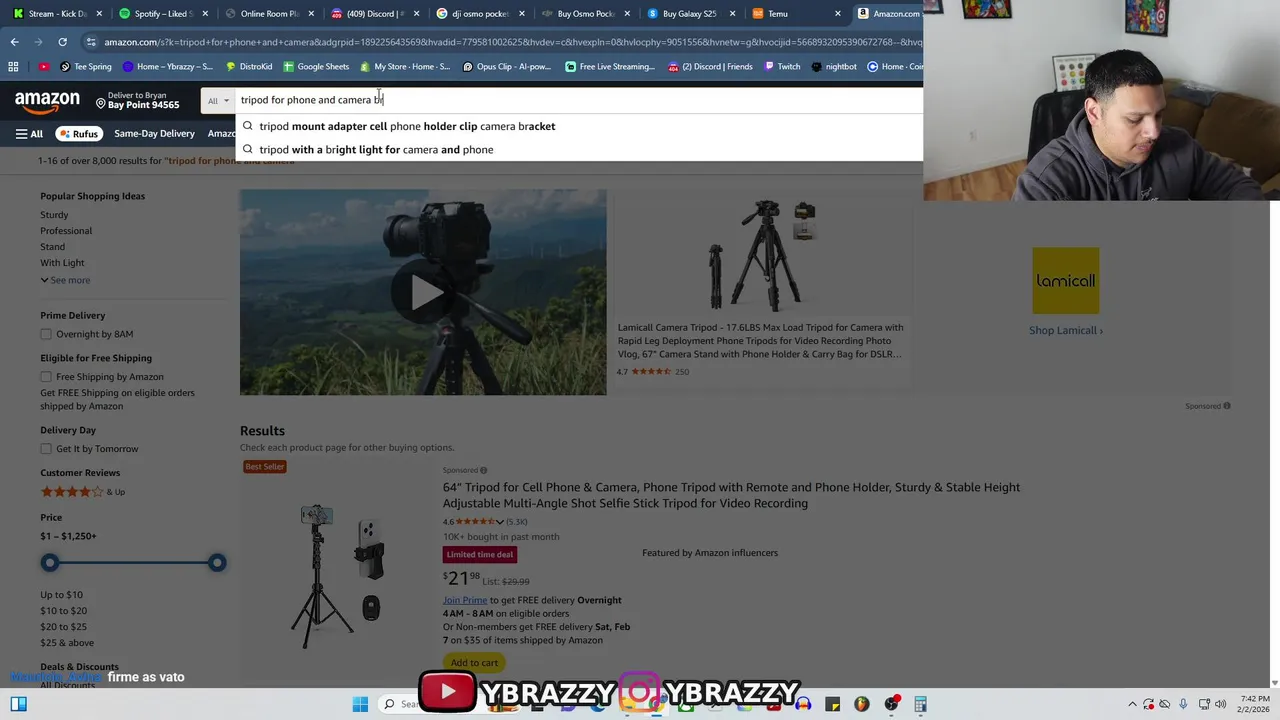Open the Free Live Streaming bookmark

pyautogui.click(x=610, y=67)
